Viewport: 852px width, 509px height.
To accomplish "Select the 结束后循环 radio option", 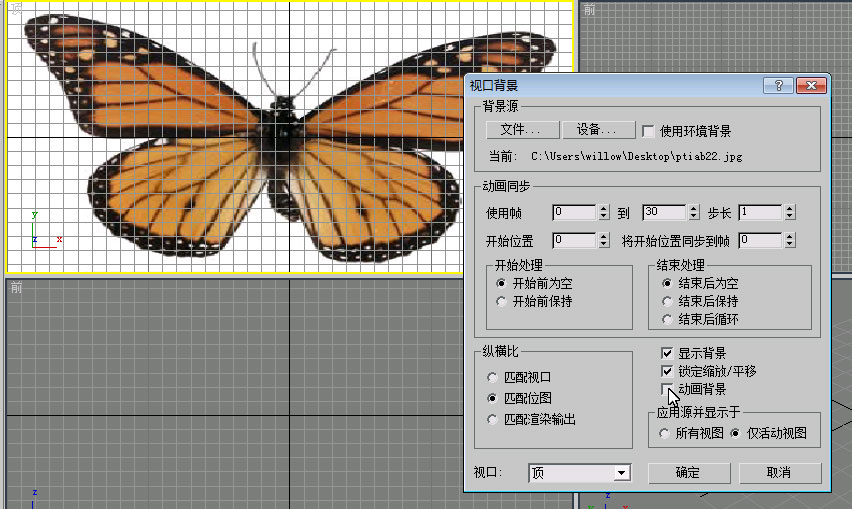I will (667, 320).
